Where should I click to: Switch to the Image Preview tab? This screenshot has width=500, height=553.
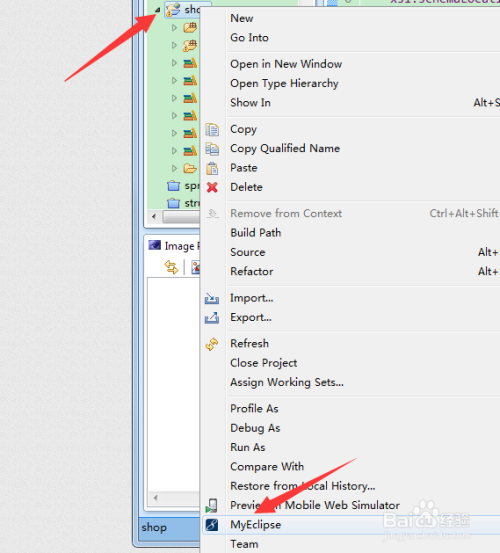[182, 246]
